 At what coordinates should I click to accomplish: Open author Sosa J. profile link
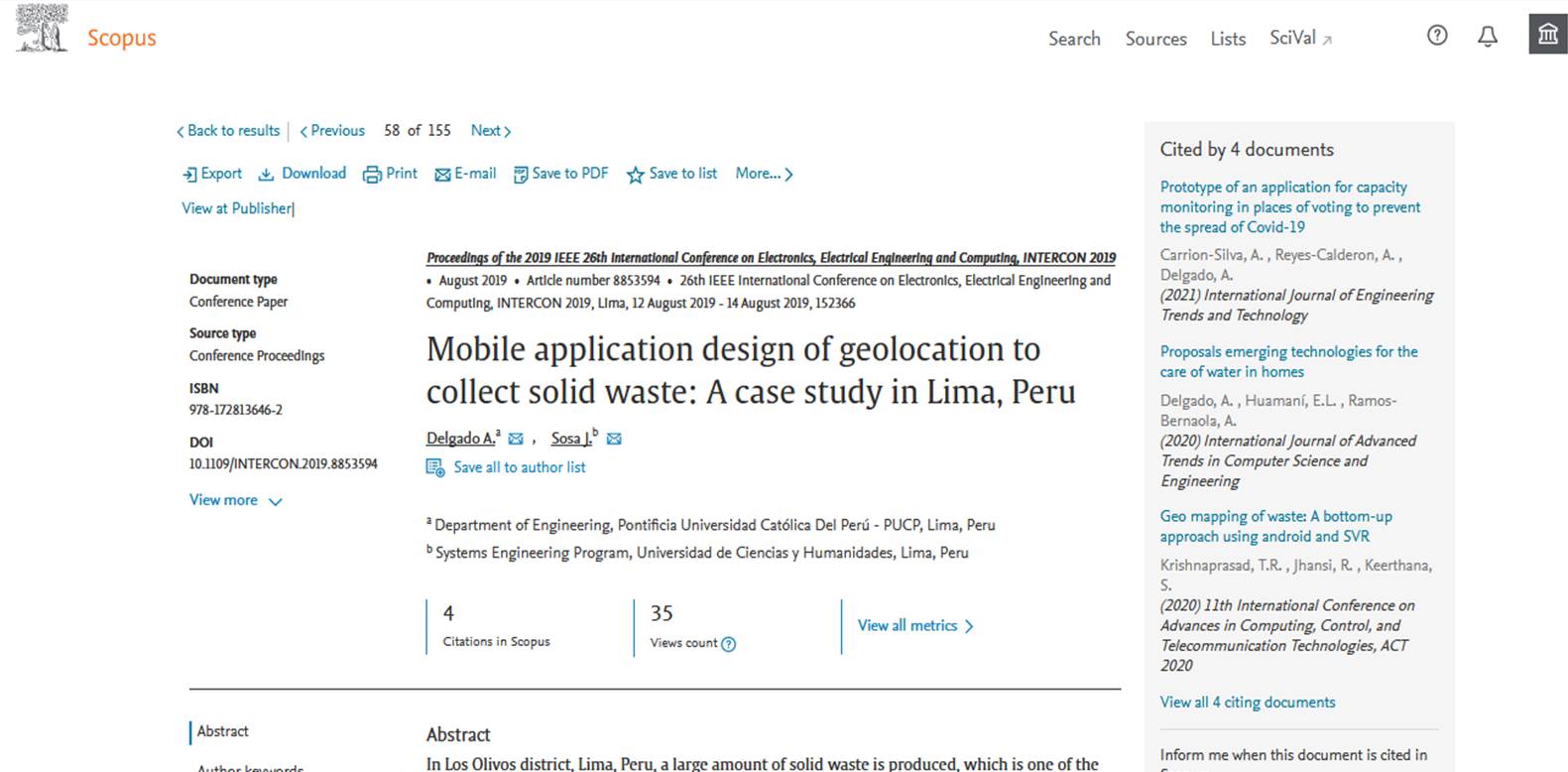point(571,439)
